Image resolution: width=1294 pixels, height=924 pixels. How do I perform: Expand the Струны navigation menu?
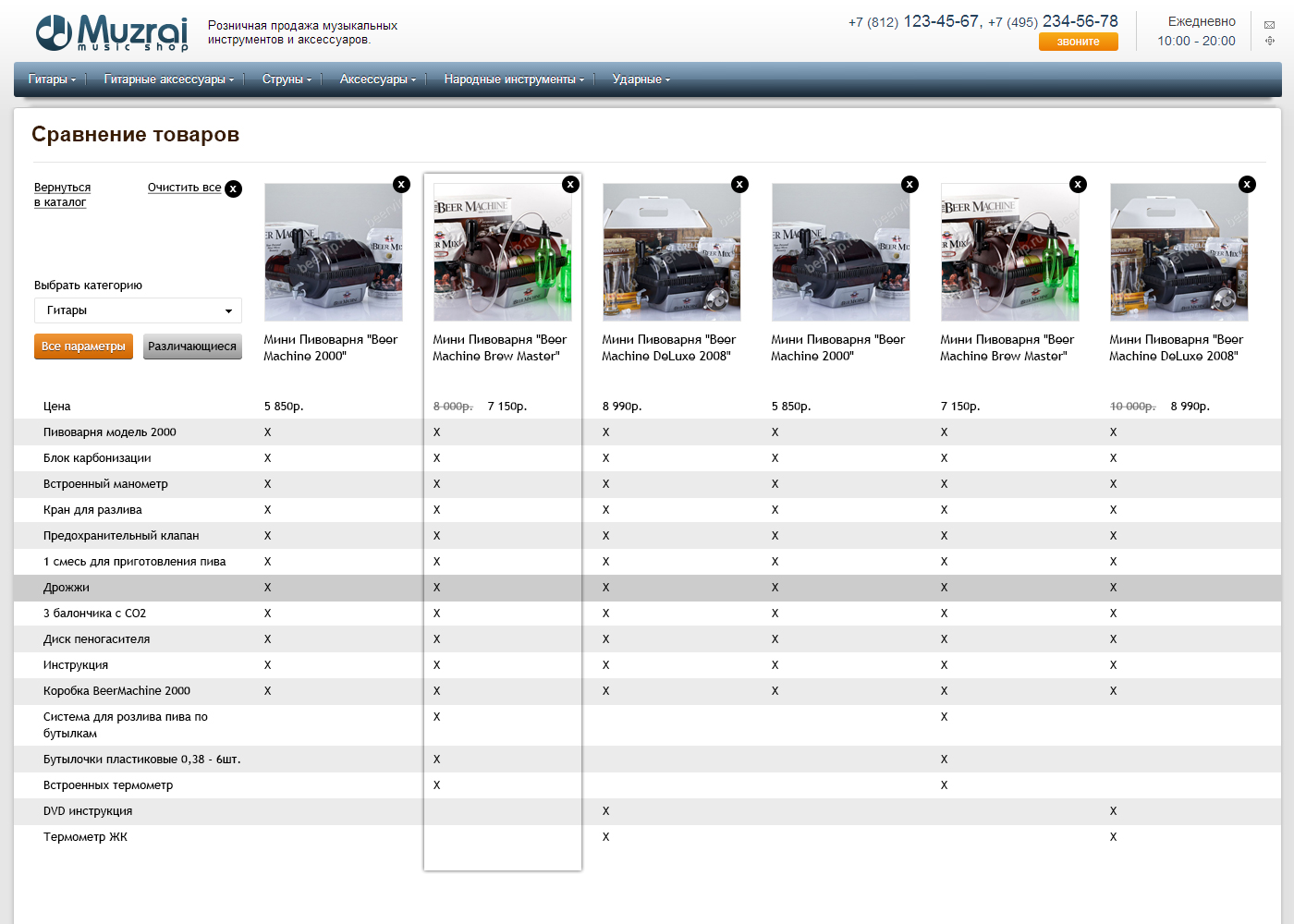pyautogui.click(x=287, y=79)
